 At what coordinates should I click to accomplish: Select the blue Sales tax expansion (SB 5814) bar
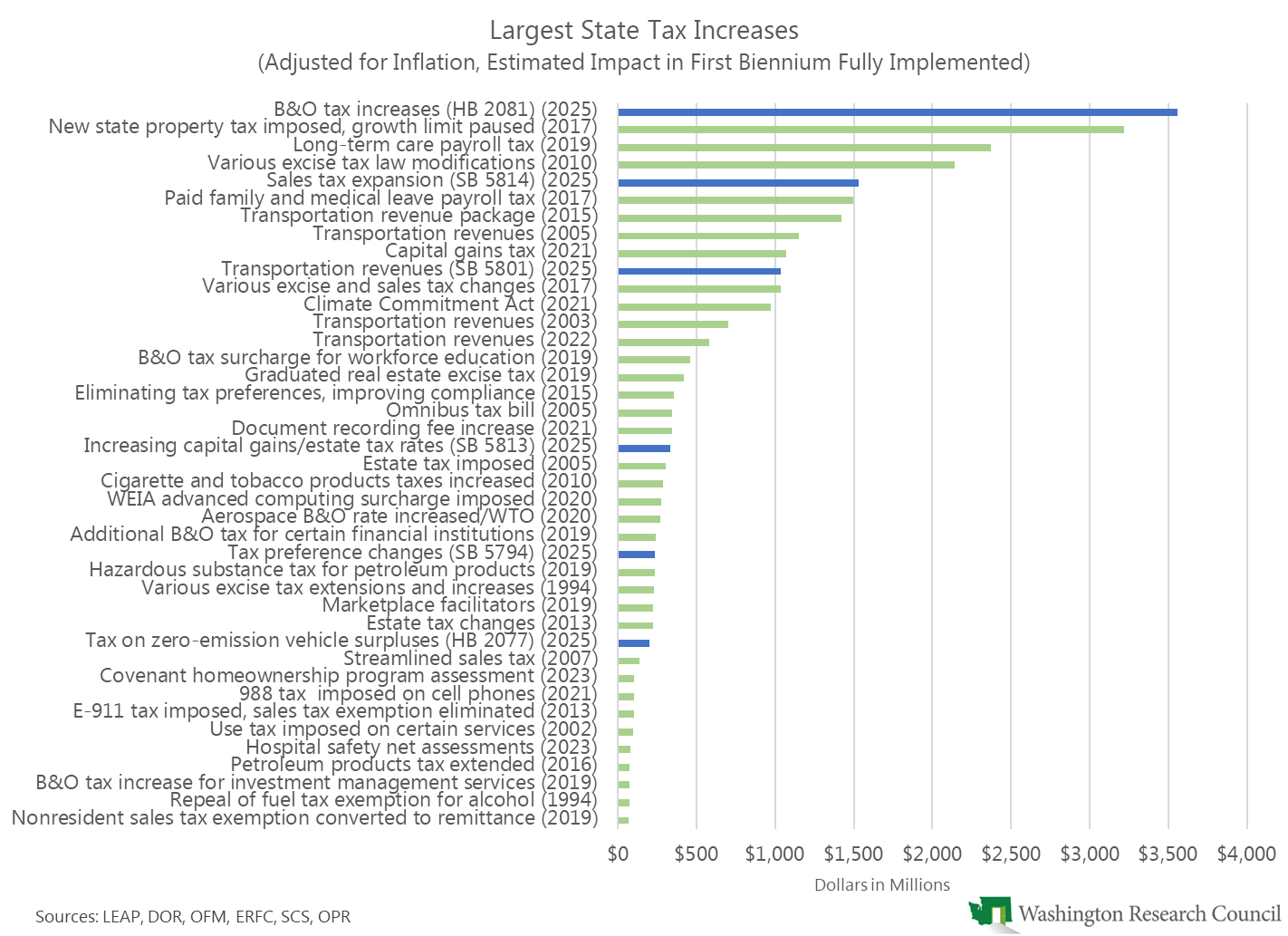[737, 183]
